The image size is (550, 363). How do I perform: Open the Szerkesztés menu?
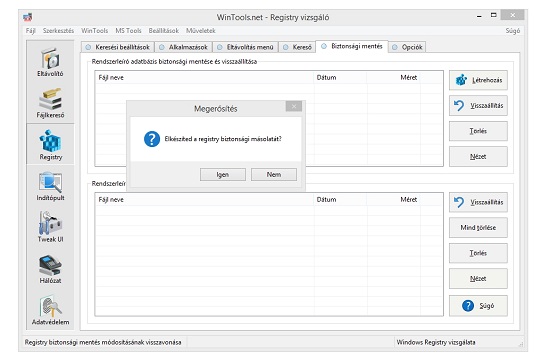click(58, 31)
